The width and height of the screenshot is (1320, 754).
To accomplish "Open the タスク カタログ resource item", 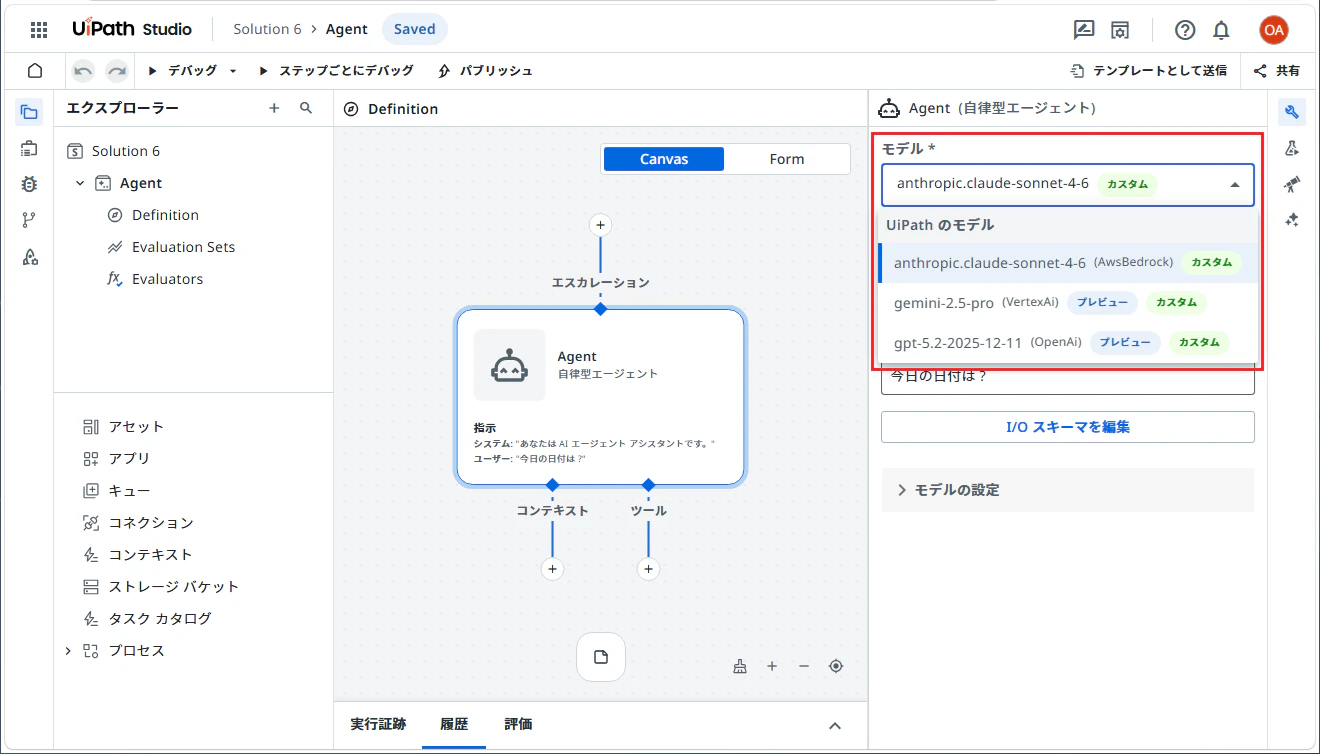I will pos(160,619).
